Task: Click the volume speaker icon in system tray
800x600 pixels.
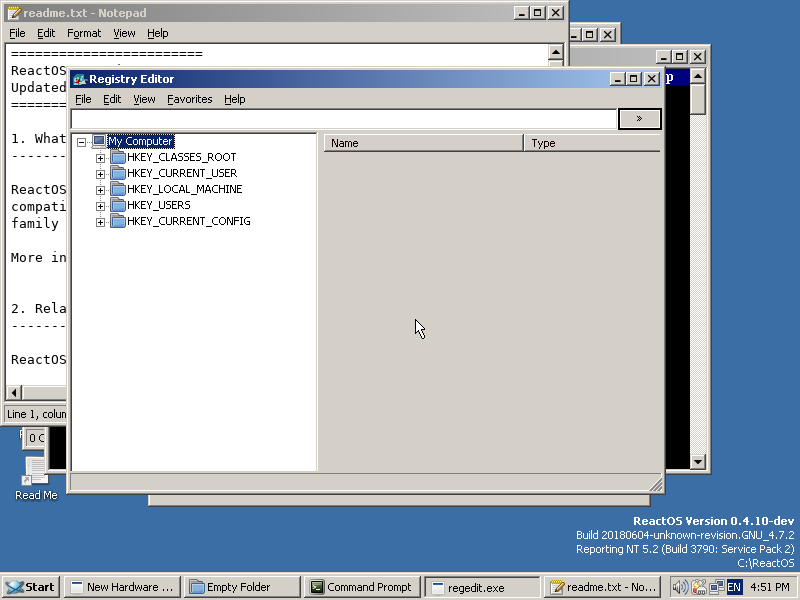Action: point(682,587)
